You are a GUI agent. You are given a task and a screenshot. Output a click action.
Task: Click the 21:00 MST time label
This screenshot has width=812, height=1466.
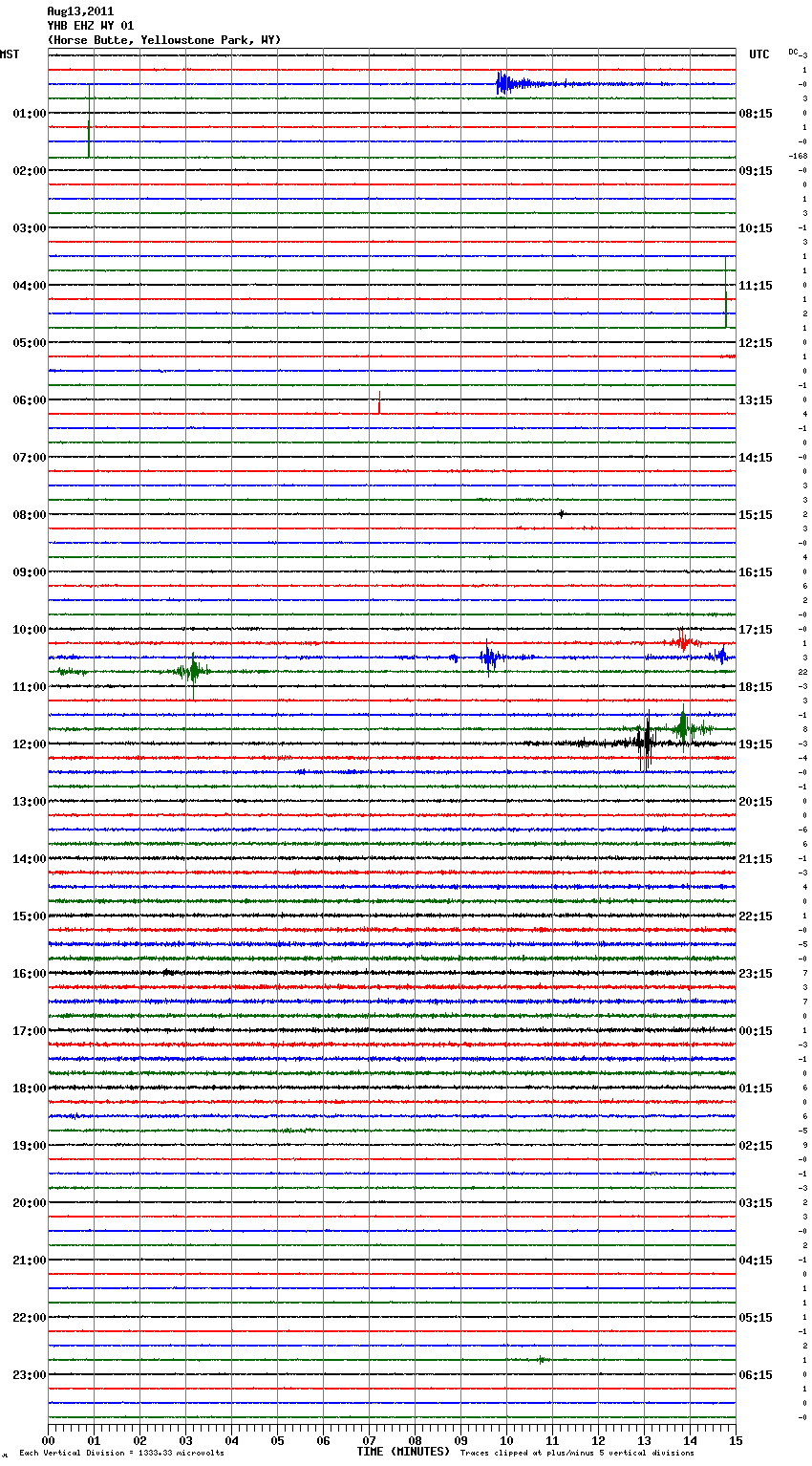click(x=30, y=1260)
